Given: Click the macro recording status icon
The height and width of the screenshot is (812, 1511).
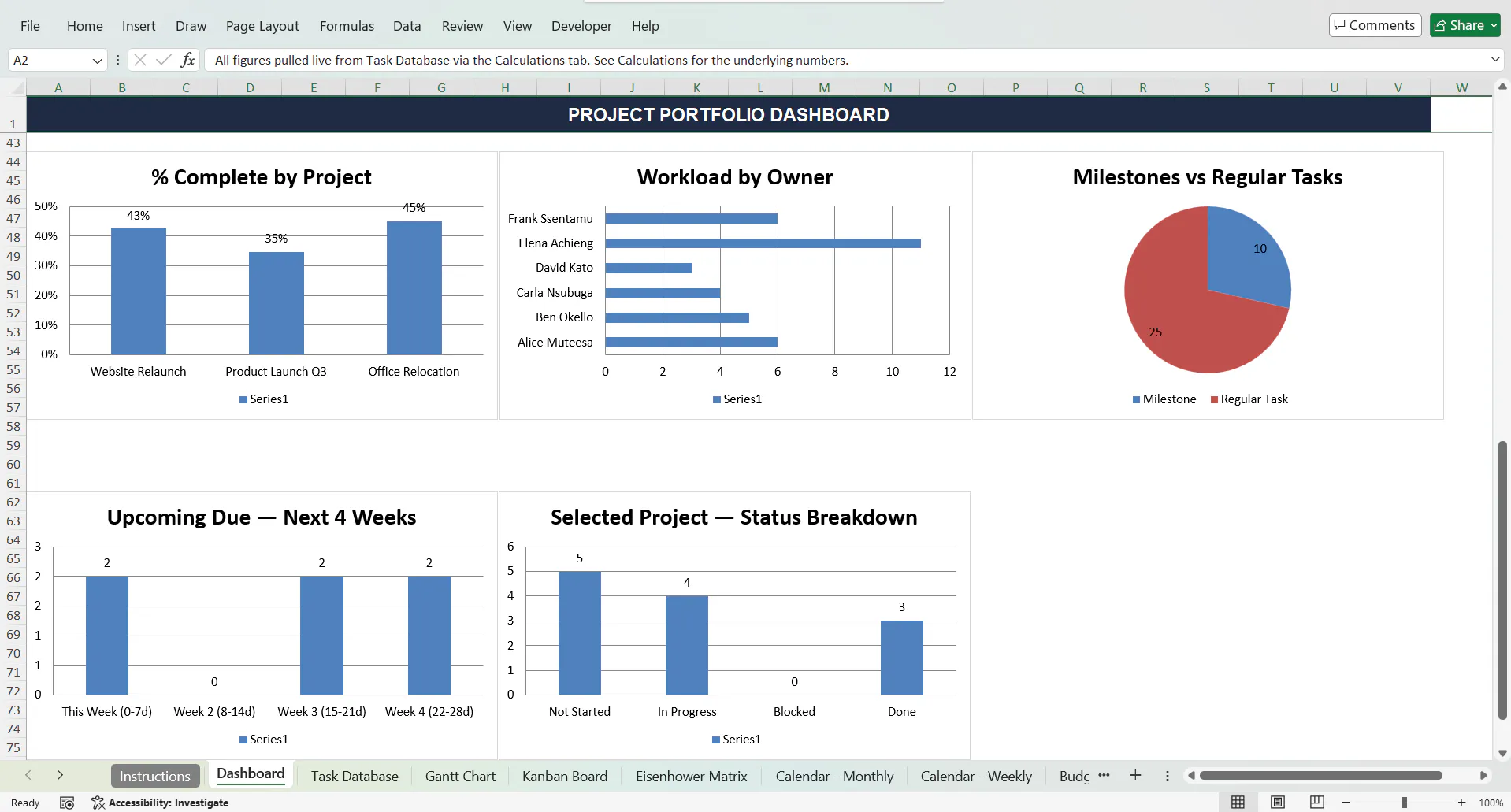Looking at the screenshot, I should 67,803.
